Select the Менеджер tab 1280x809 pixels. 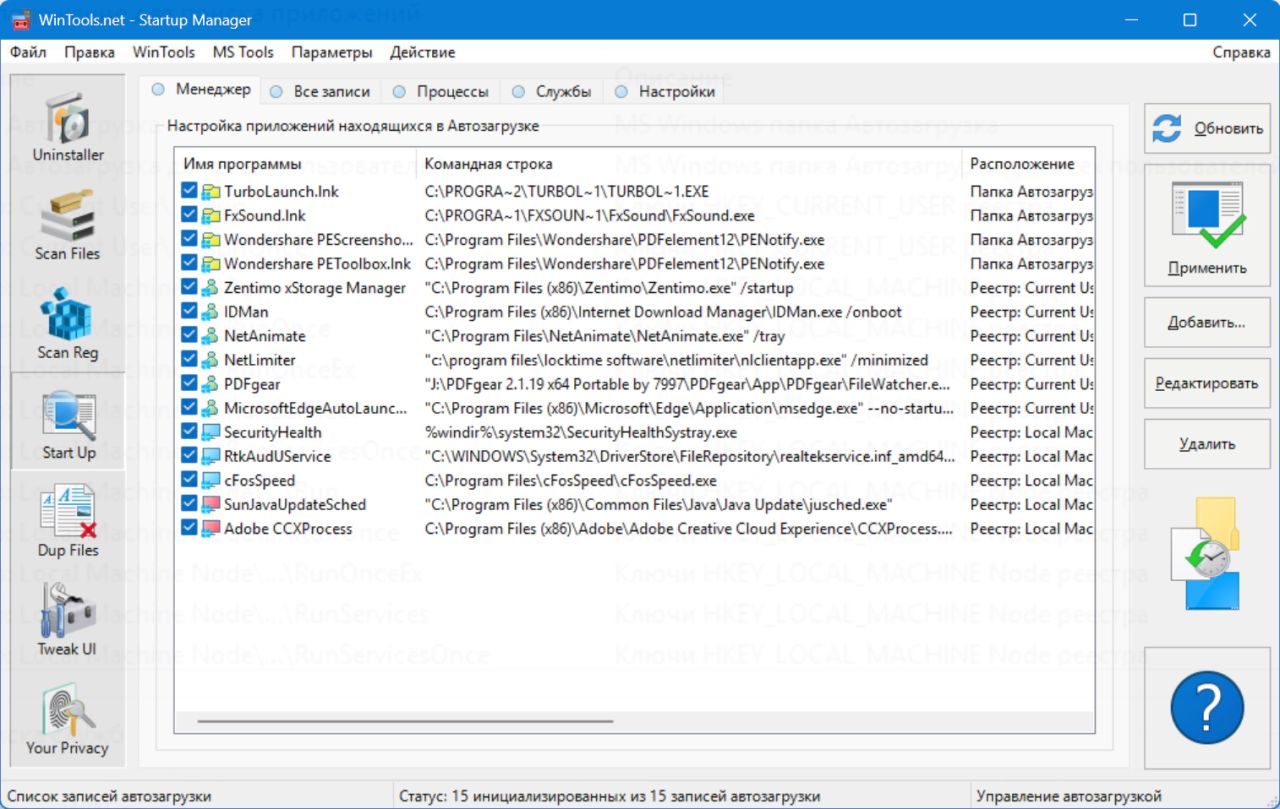click(x=201, y=89)
